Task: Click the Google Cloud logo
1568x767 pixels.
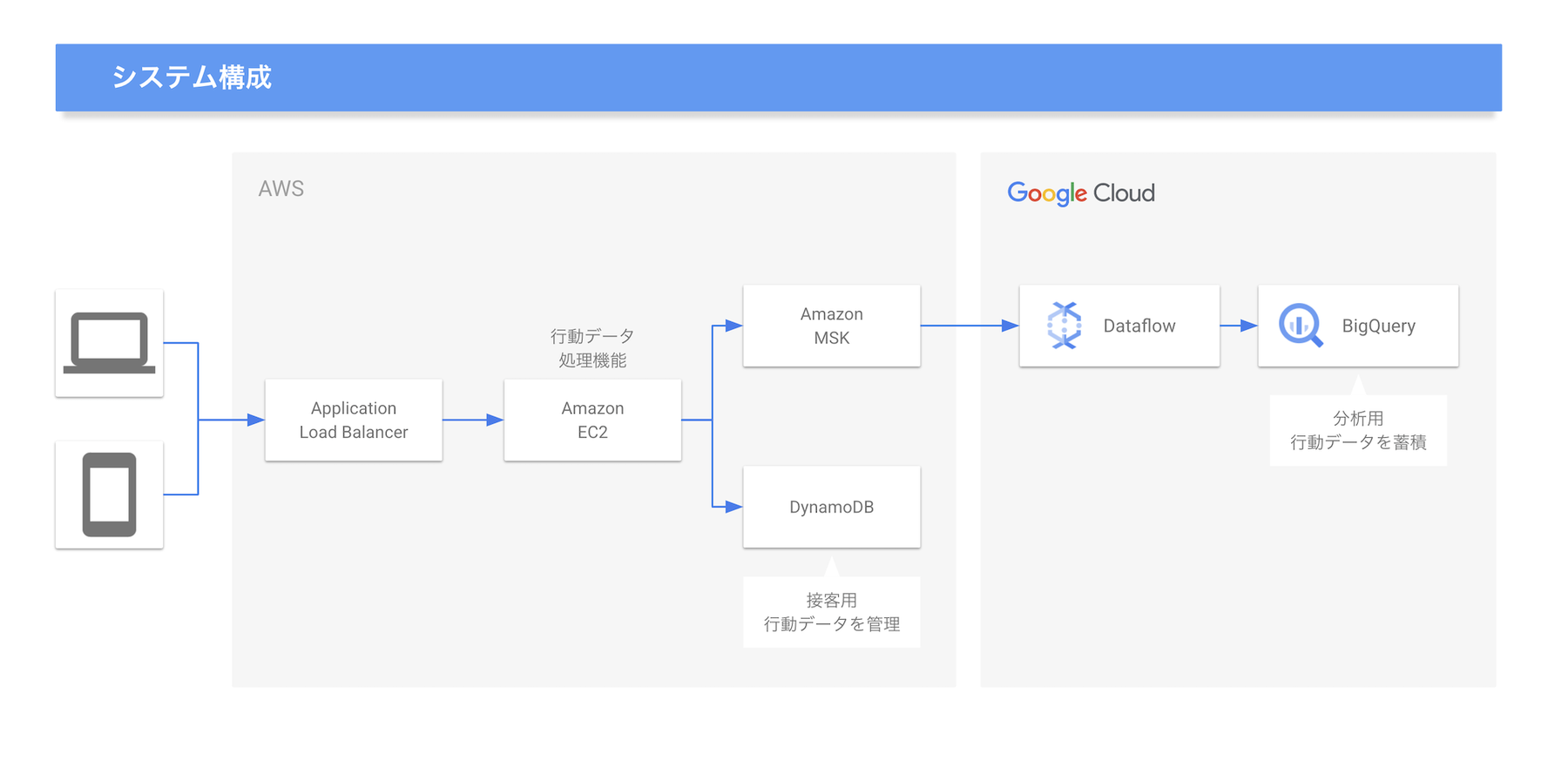Action: click(1081, 193)
